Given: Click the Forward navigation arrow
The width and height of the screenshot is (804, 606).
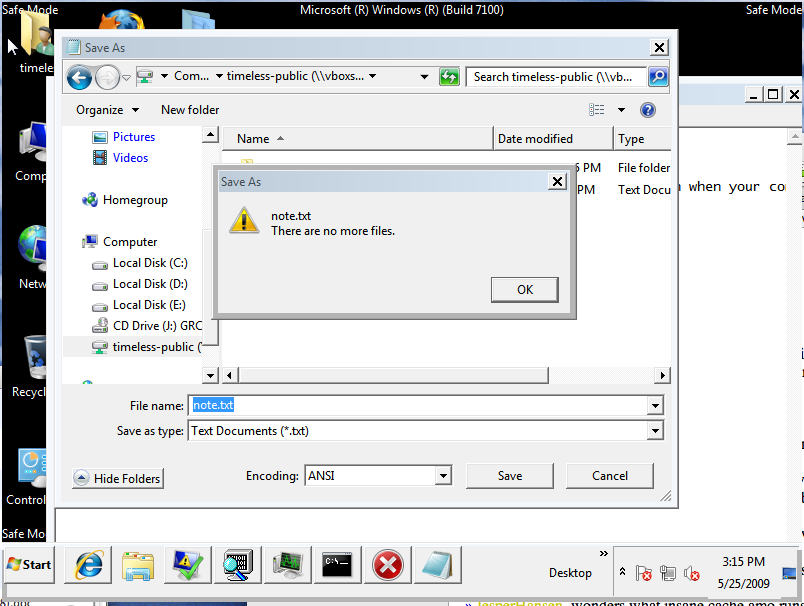Looking at the screenshot, I should 107,77.
